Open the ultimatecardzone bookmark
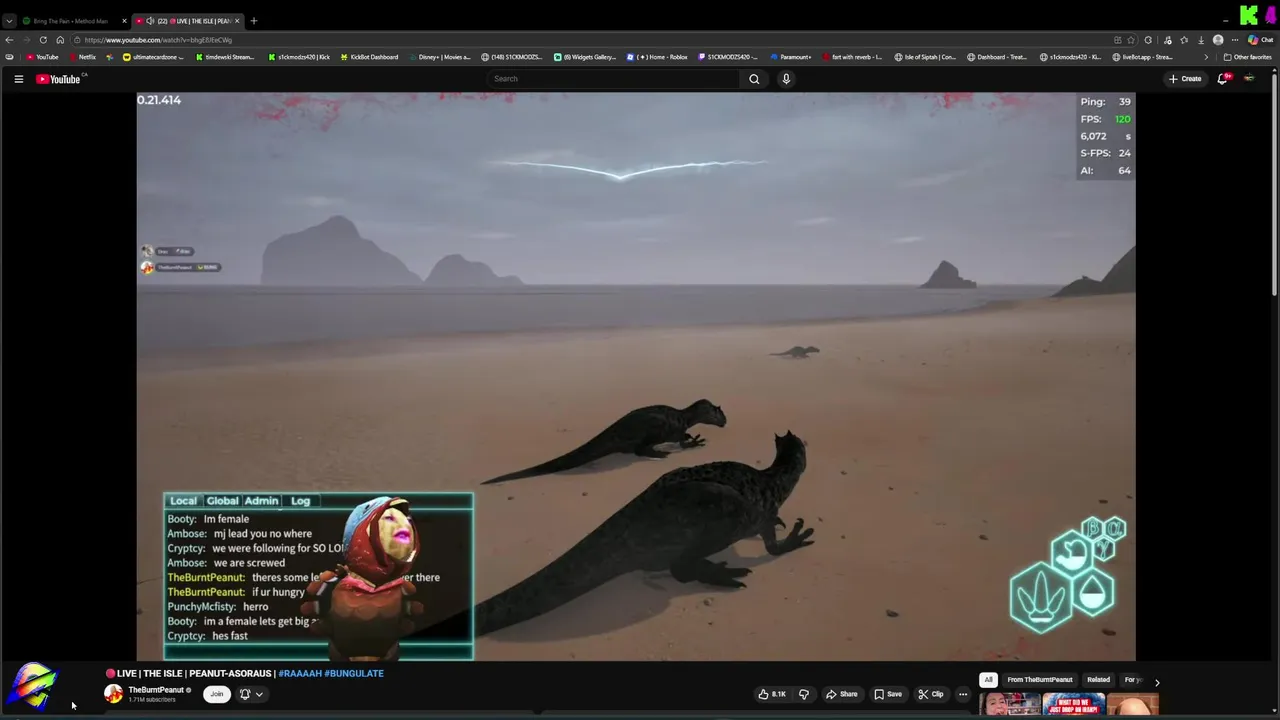 pyautogui.click(x=153, y=57)
